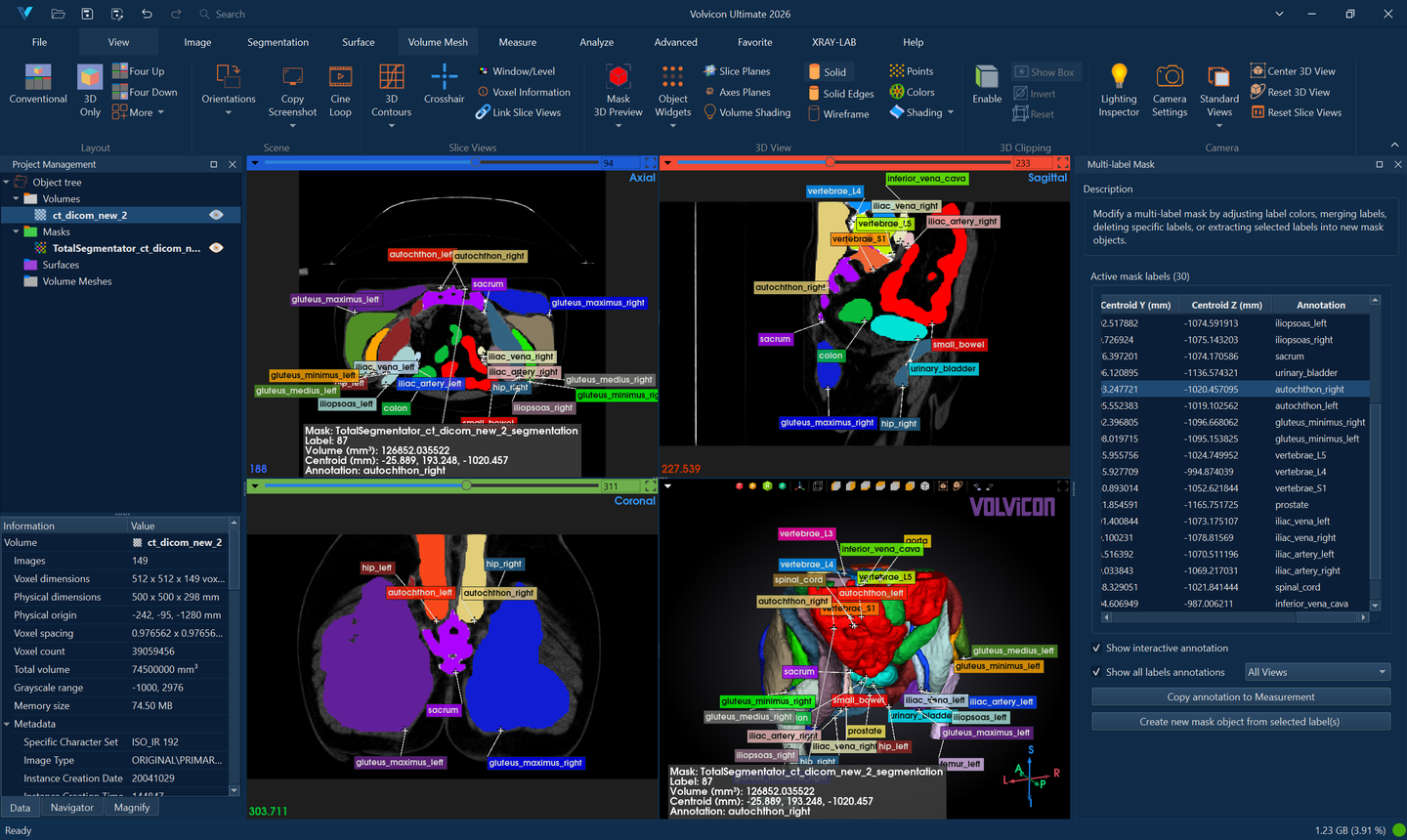Uncheck Show interactive annotation
This screenshot has height=840, width=1407.
(x=1096, y=648)
